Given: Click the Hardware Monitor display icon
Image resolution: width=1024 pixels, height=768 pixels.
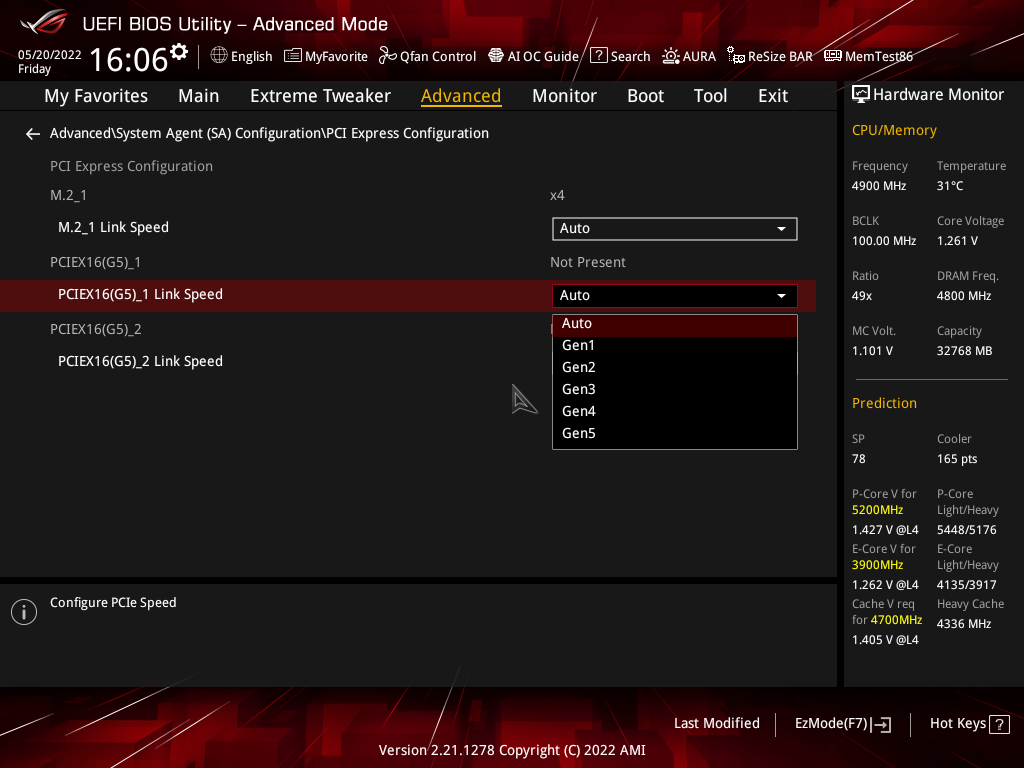Looking at the screenshot, I should (861, 95).
